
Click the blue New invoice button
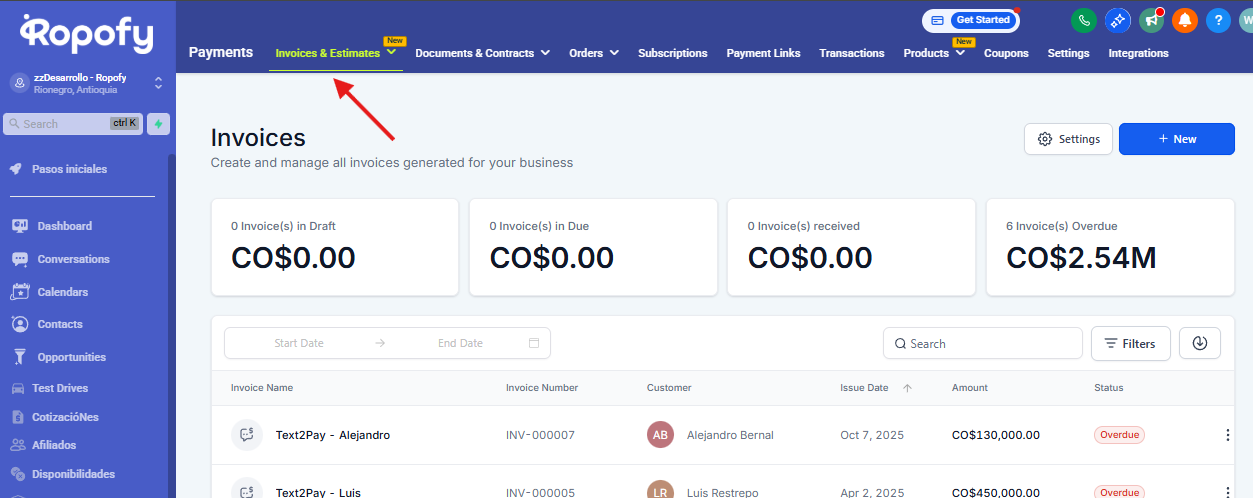point(1176,139)
